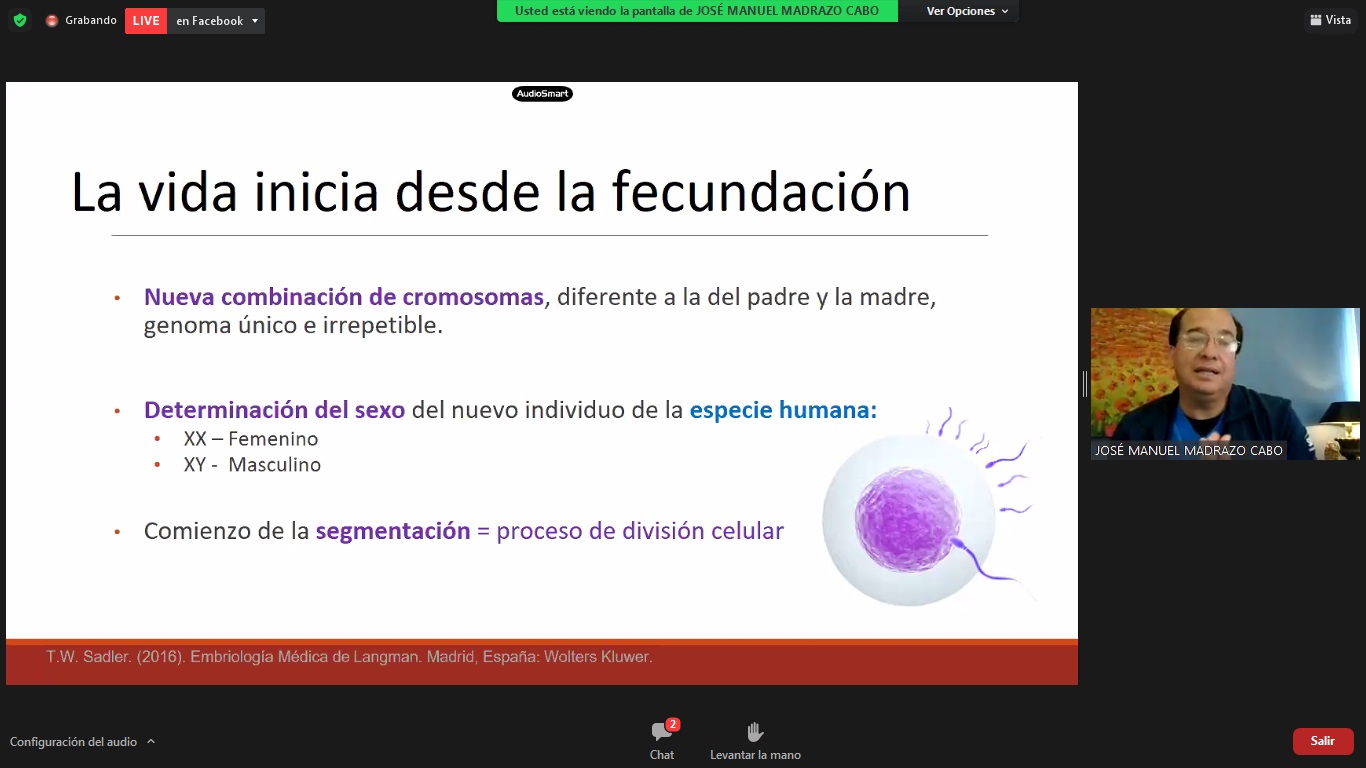This screenshot has width=1366, height=768.
Task: Click the red LIVE badge
Action: (x=146, y=21)
